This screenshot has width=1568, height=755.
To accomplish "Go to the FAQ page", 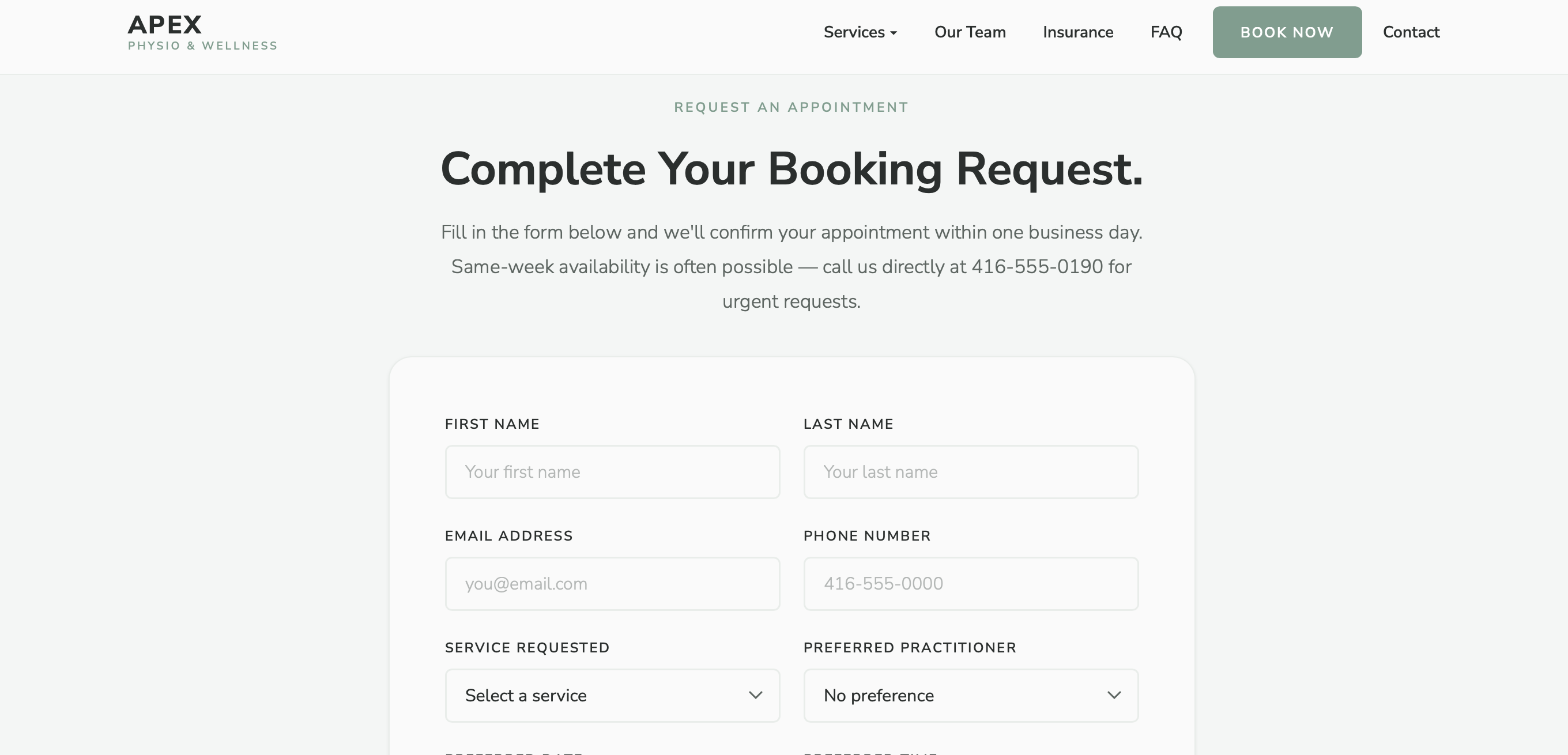I will [1166, 32].
